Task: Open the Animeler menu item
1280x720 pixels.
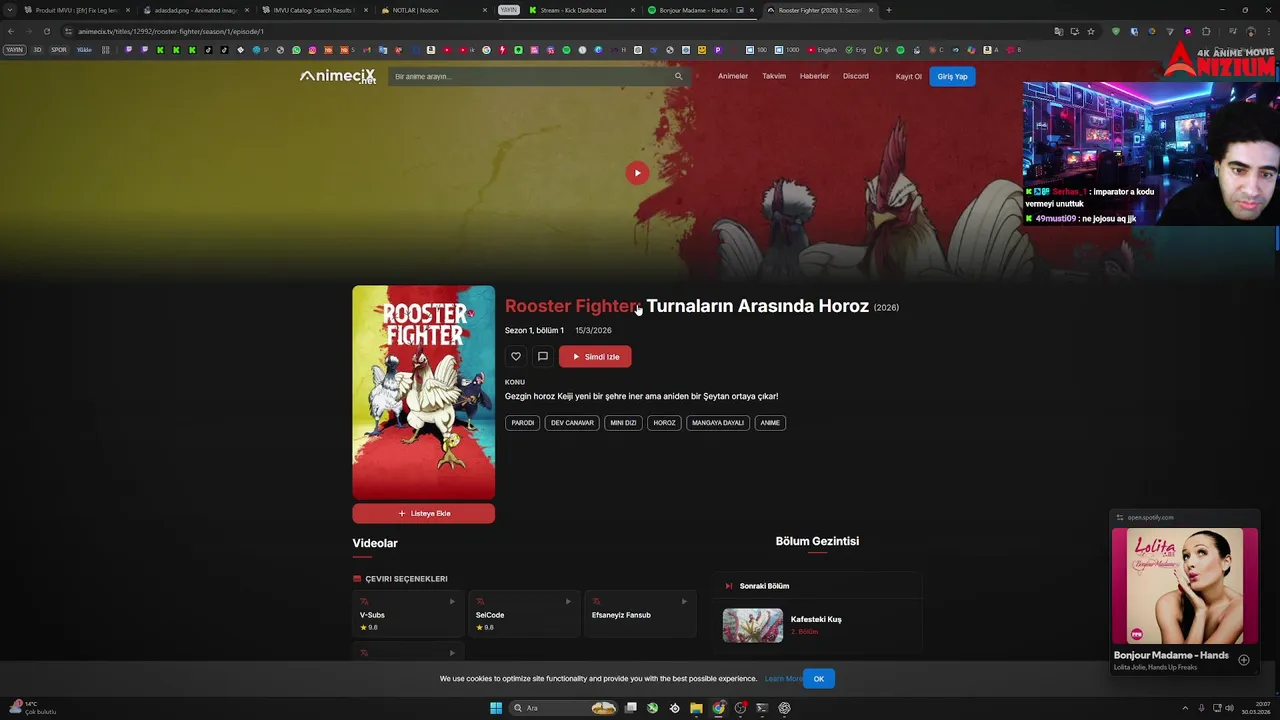Action: [733, 76]
